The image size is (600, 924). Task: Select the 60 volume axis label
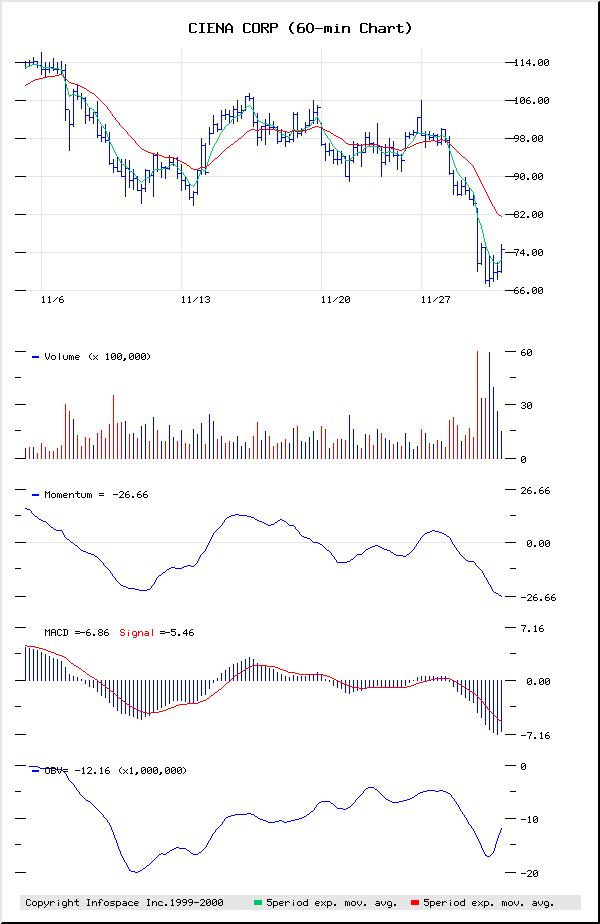(526, 353)
